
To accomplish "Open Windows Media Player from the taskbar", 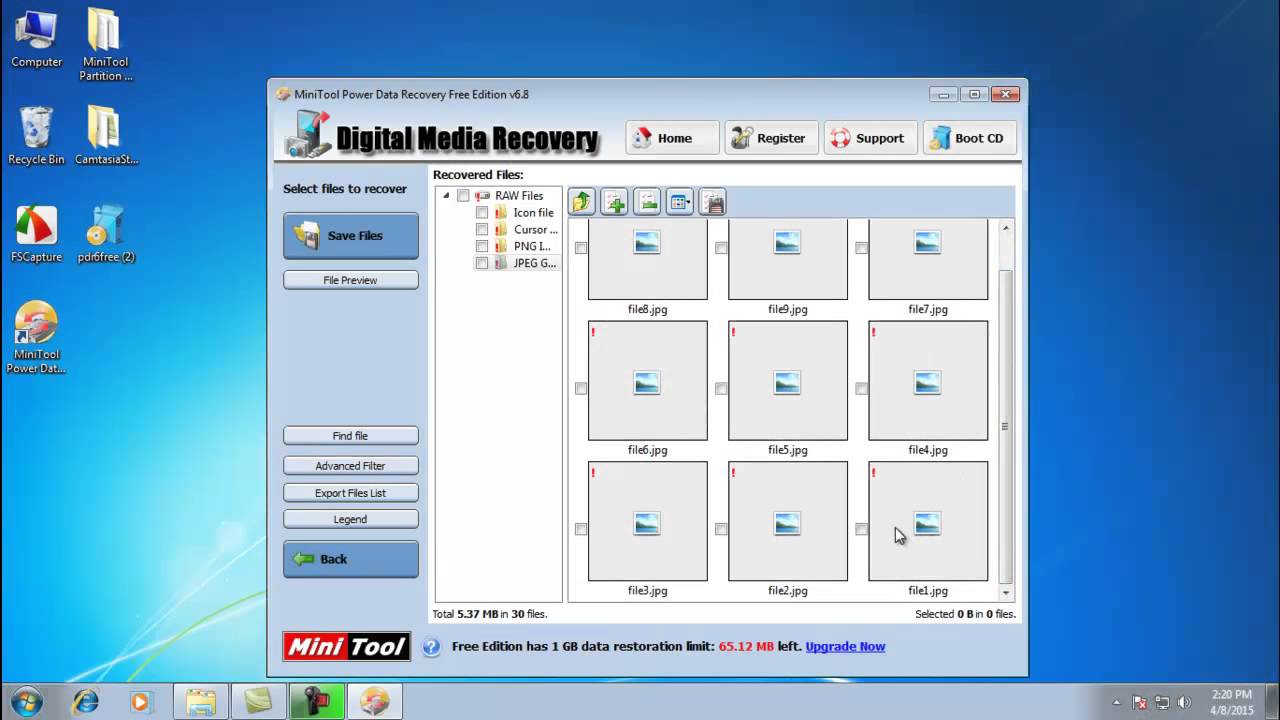I will (x=139, y=701).
